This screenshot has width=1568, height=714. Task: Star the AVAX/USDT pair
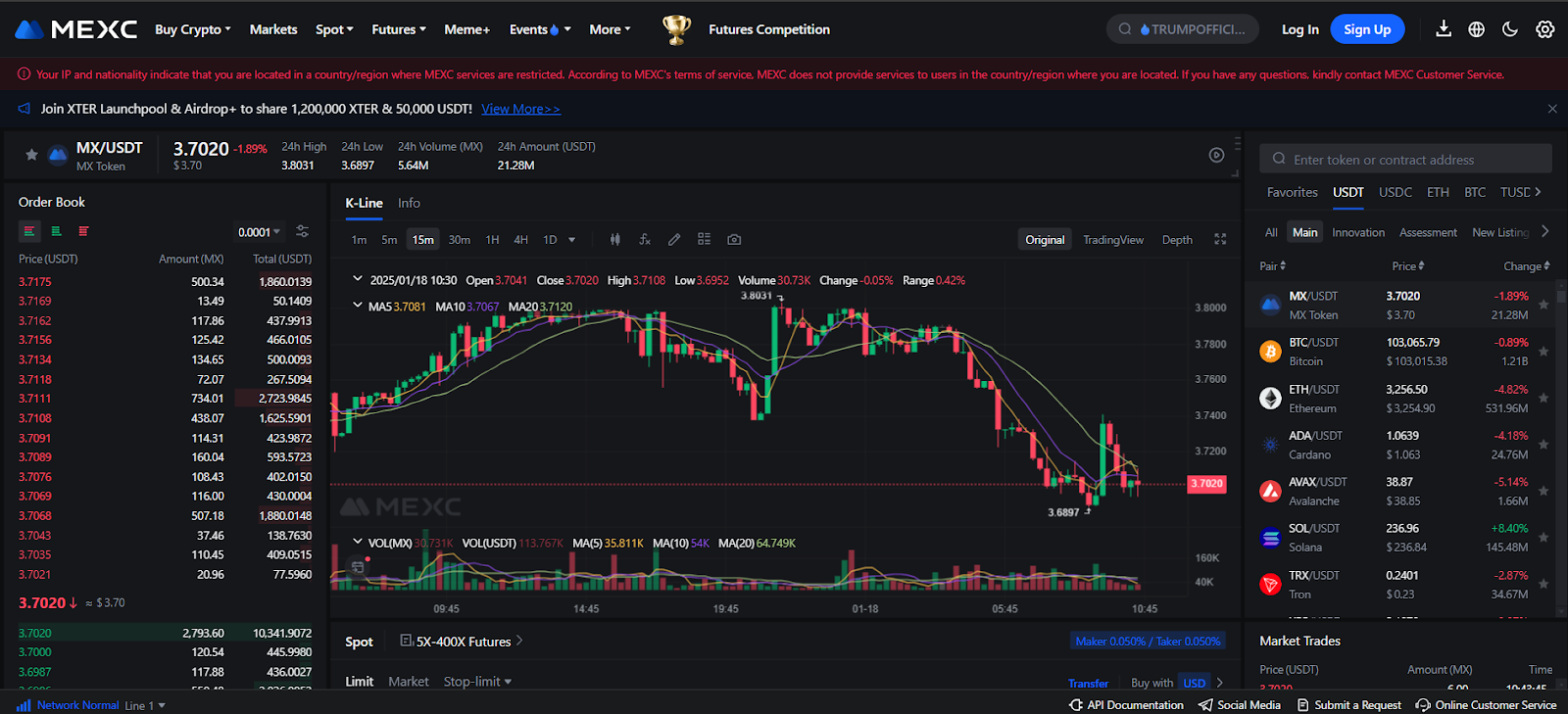point(1543,492)
